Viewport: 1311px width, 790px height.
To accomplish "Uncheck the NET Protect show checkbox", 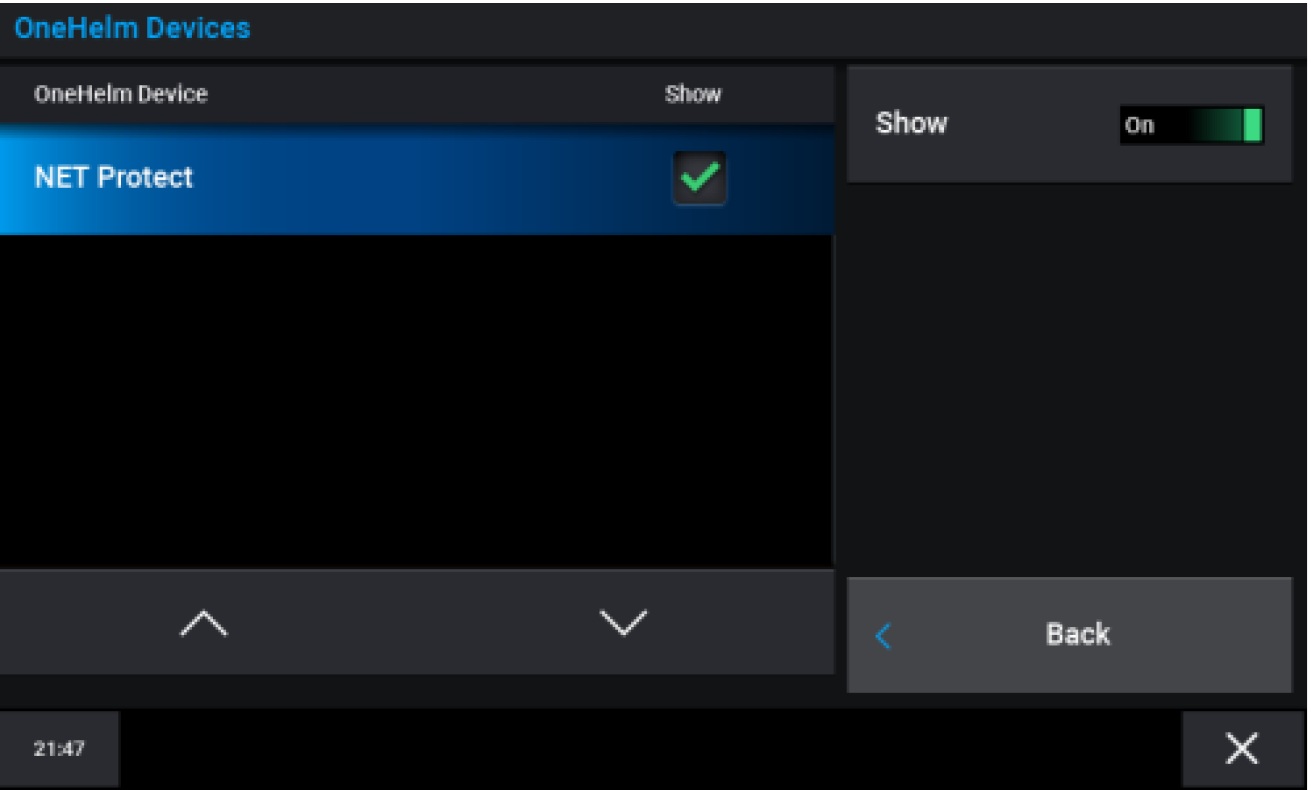I will pos(699,178).
